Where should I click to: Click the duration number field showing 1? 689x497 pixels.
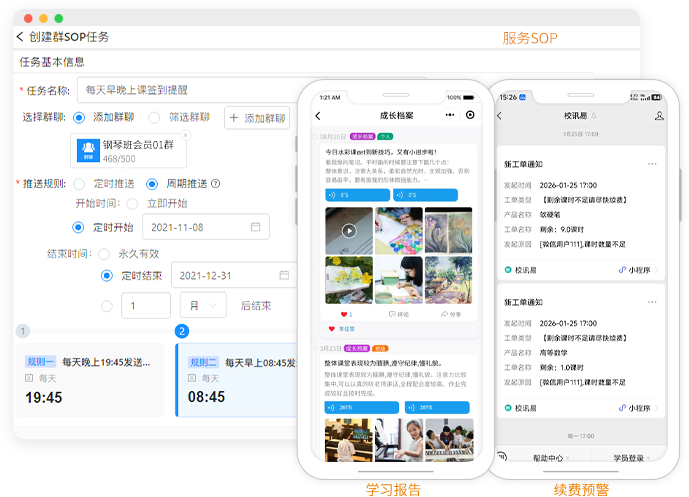pos(146,305)
